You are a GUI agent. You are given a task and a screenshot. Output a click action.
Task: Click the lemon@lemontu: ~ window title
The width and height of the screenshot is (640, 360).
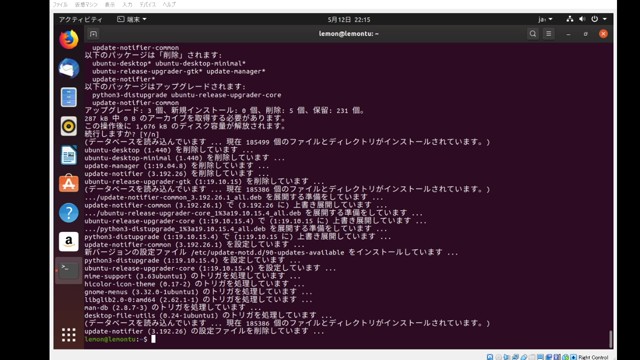pos(349,34)
